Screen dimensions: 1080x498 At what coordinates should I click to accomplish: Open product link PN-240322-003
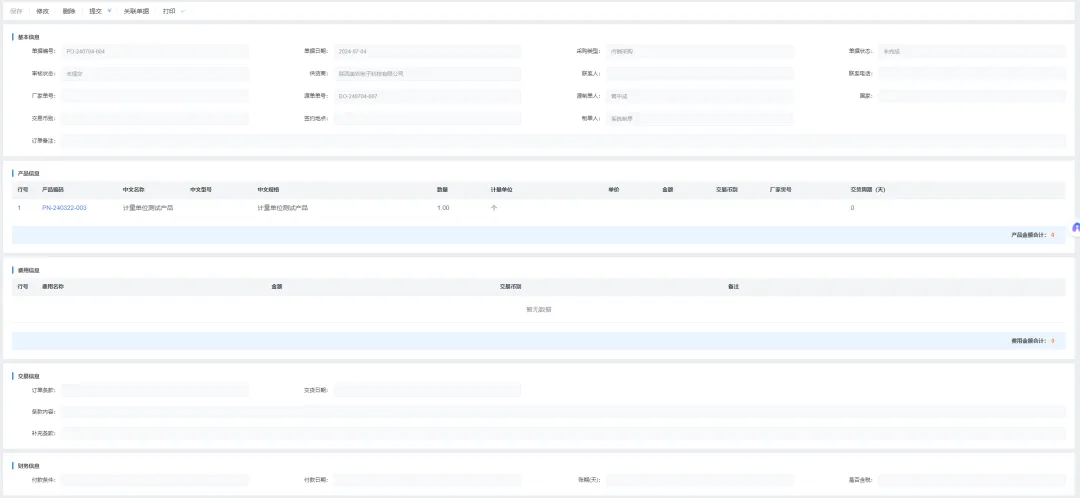click(64, 207)
